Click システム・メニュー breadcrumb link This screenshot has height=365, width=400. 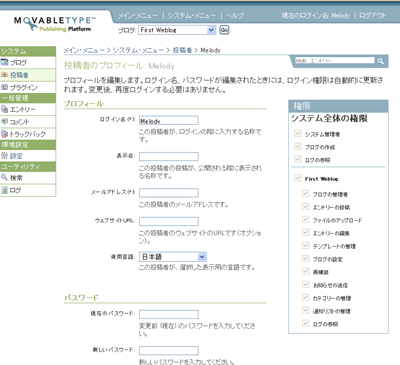click(x=138, y=50)
